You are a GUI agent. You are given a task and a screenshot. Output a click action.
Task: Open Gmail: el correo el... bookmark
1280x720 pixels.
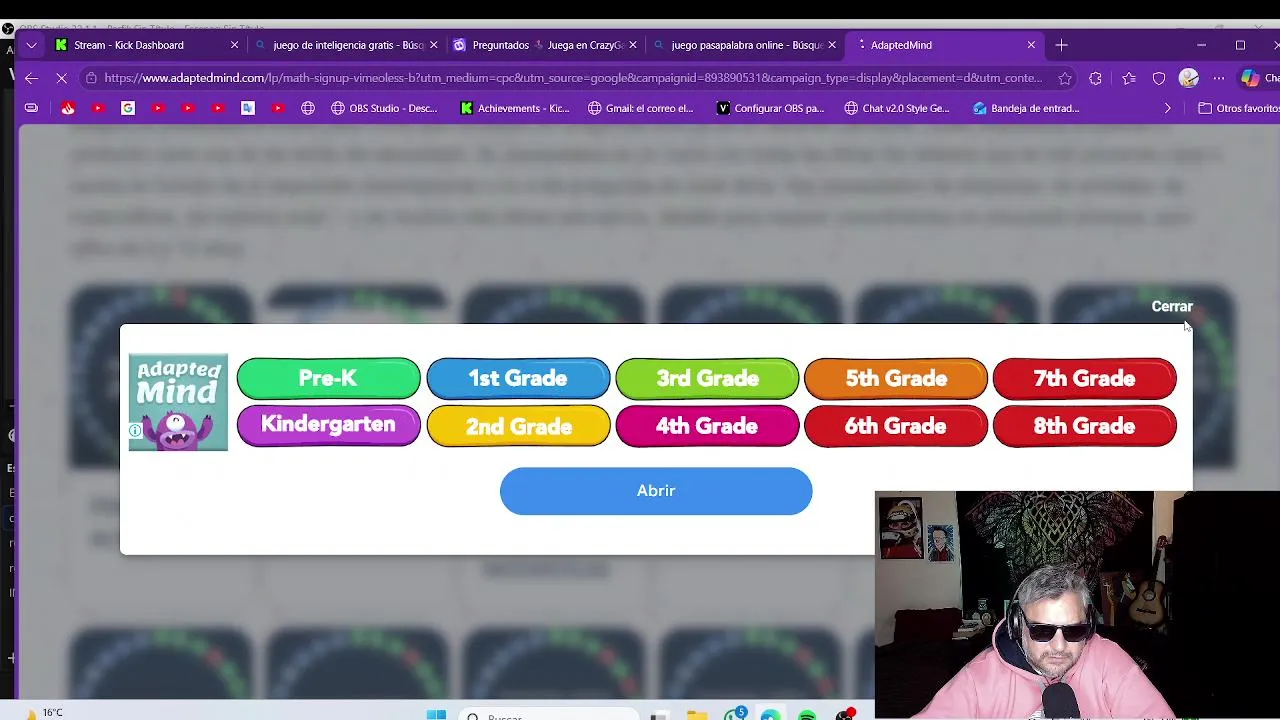[640, 108]
